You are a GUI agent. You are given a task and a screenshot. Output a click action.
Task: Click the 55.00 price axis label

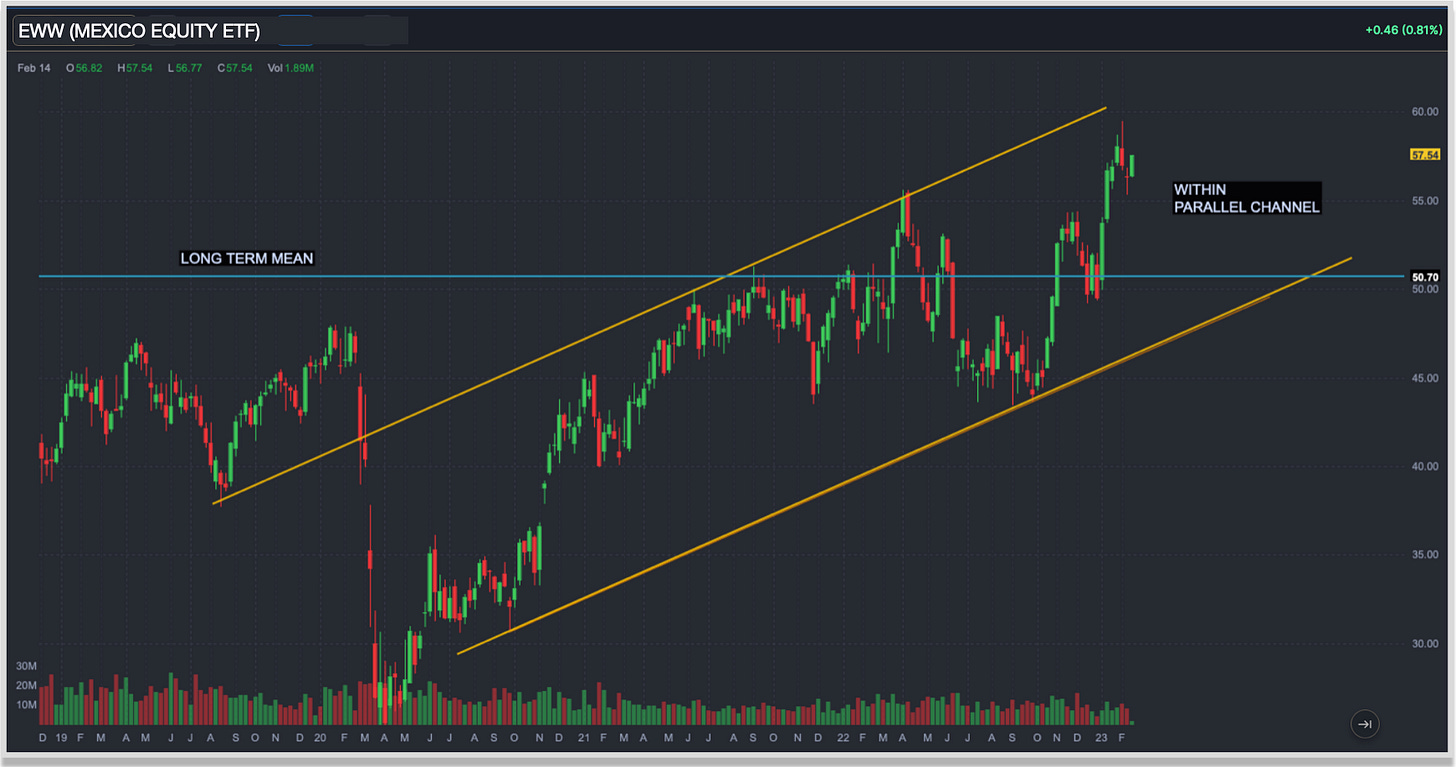pyautogui.click(x=1424, y=200)
